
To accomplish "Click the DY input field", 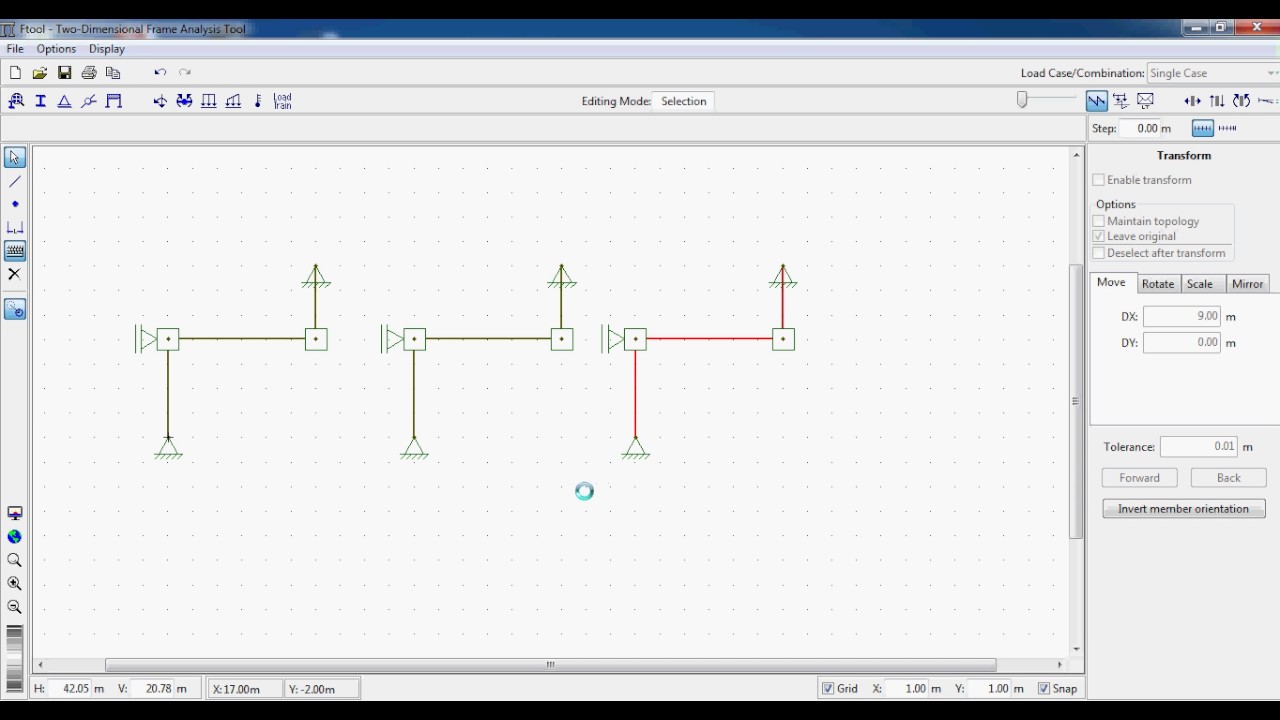I will pos(1182,342).
